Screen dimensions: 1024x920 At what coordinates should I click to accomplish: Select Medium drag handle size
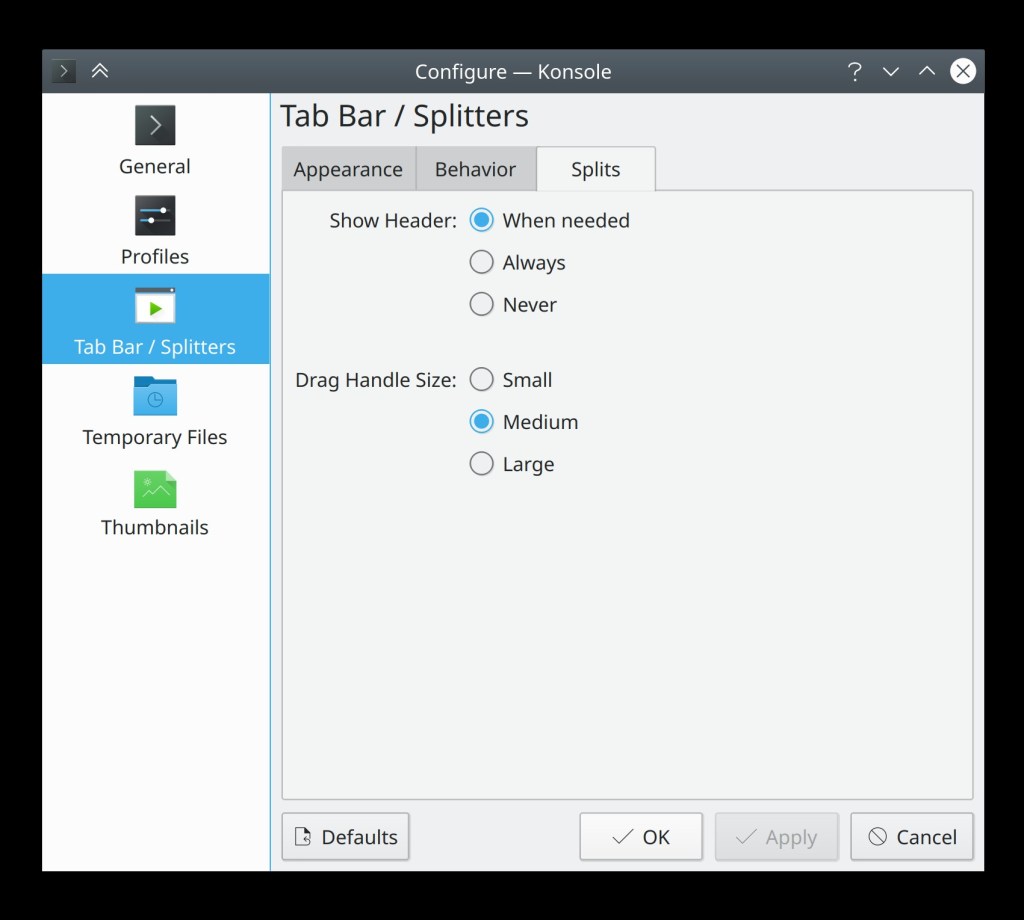[x=482, y=422]
